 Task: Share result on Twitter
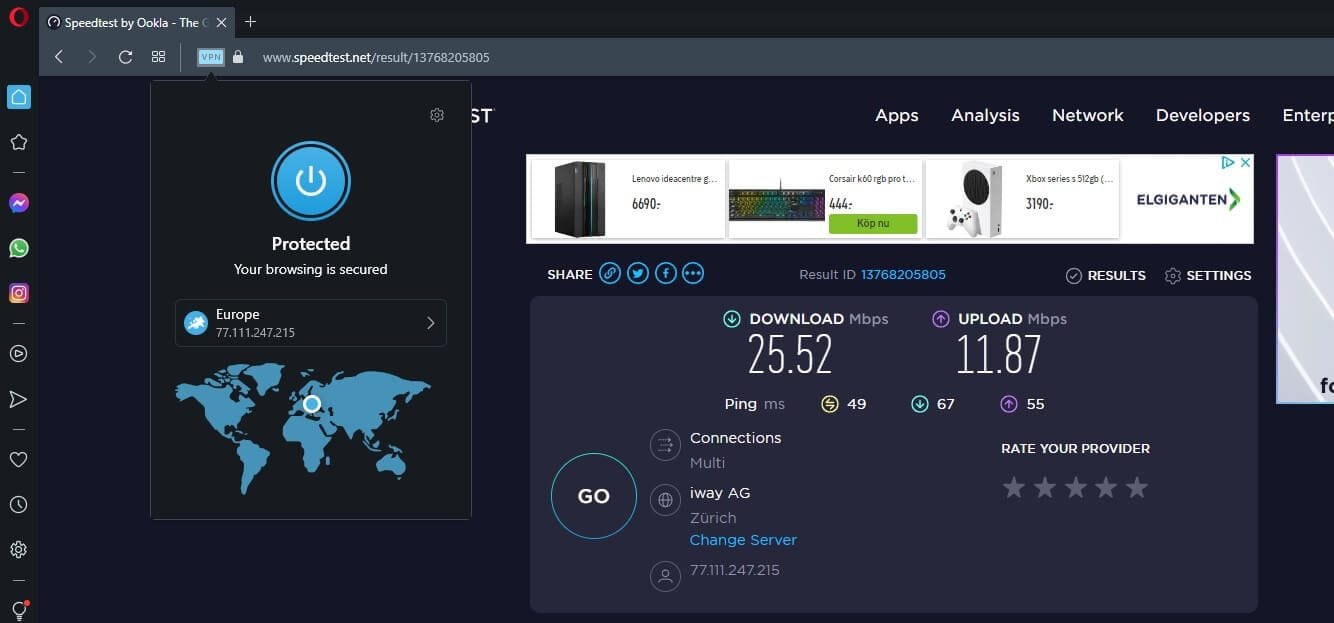tap(638, 274)
